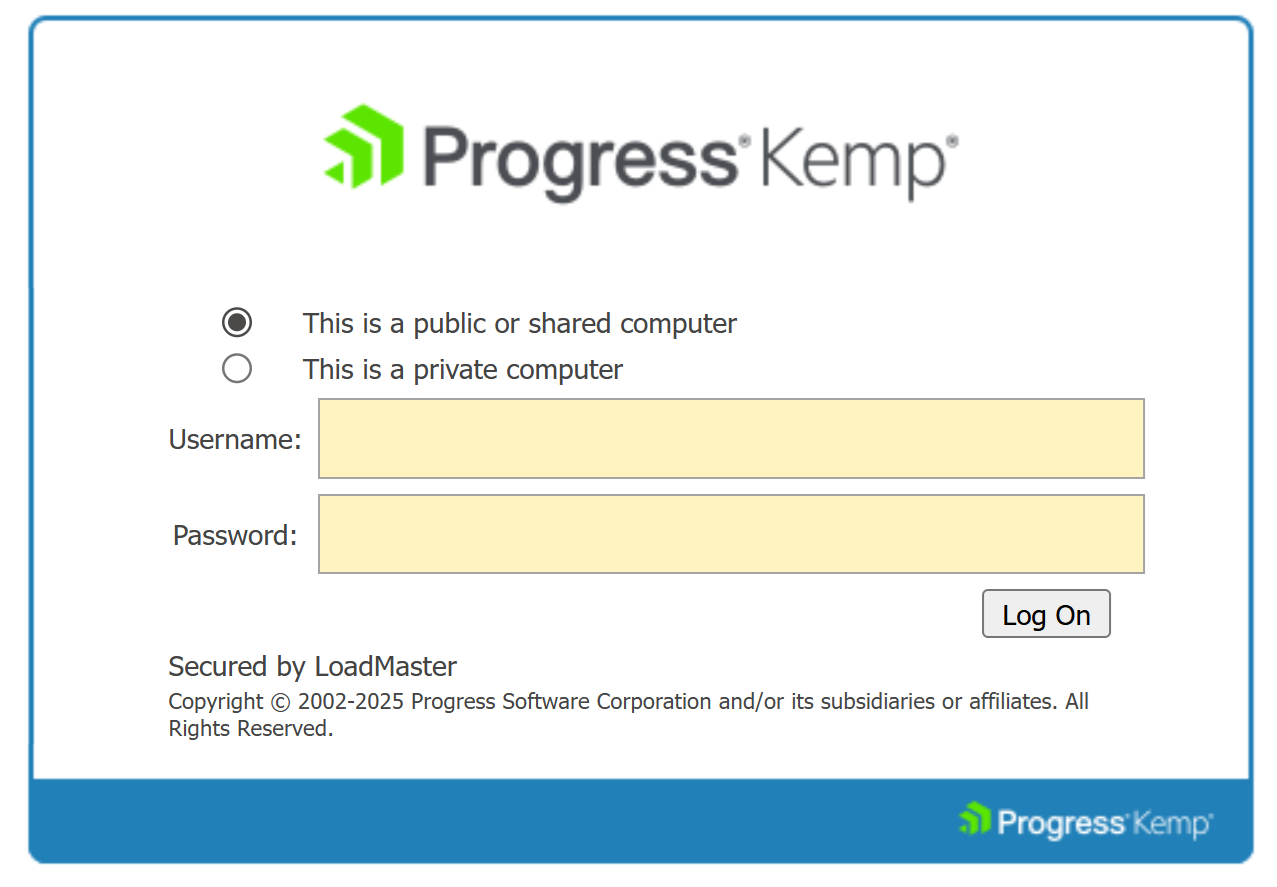Click the "Password:" field label
This screenshot has height=887, width=1277.
tap(235, 536)
